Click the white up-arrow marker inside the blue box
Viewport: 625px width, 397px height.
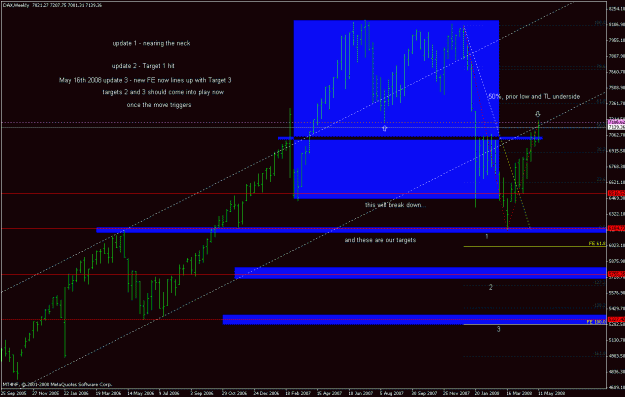(x=384, y=128)
